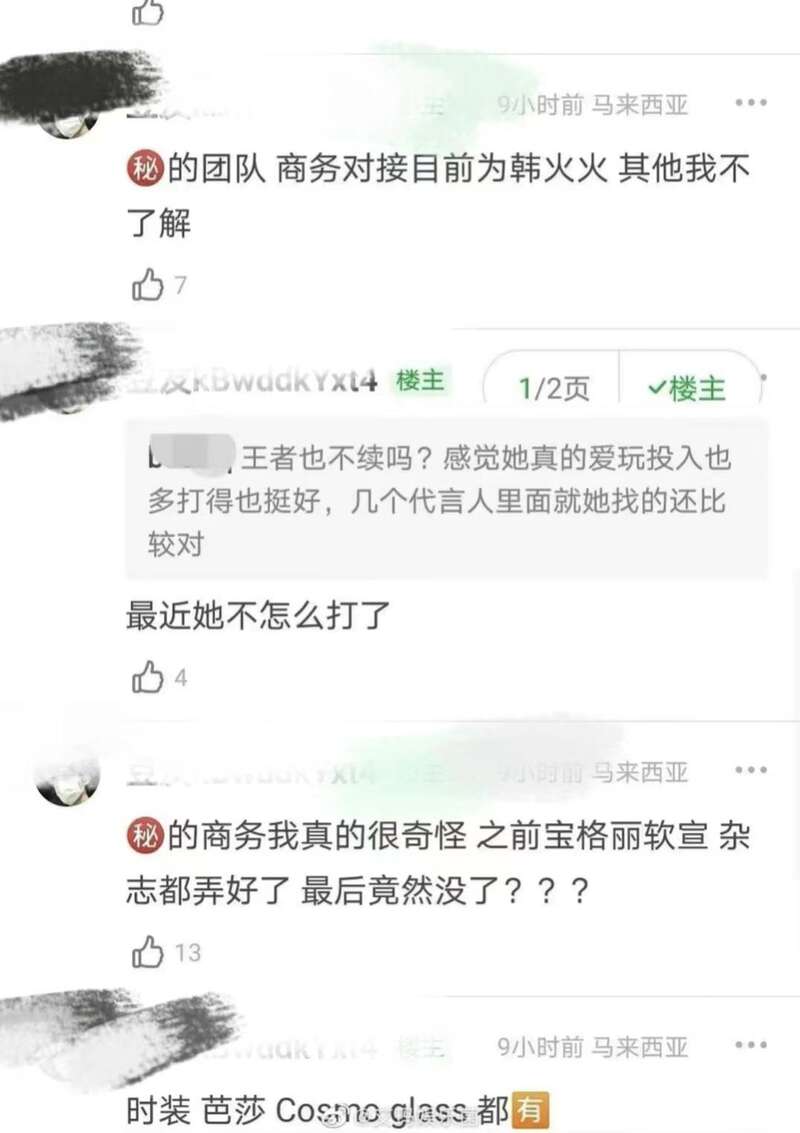Viewport: 800px width, 1133px height.
Task: Tap the comment text 最近她不怎么打了
Action: click(x=258, y=616)
